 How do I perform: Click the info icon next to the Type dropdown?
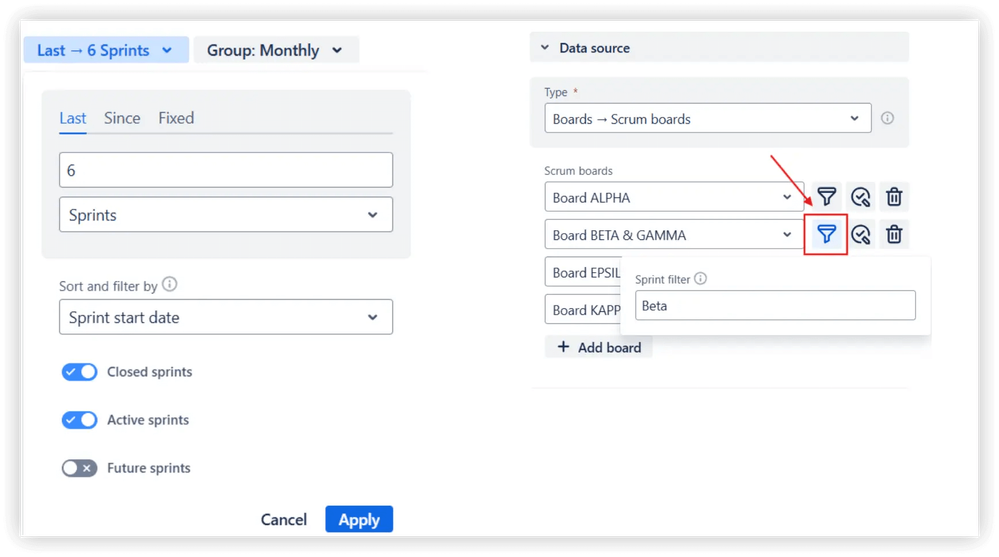(x=887, y=118)
